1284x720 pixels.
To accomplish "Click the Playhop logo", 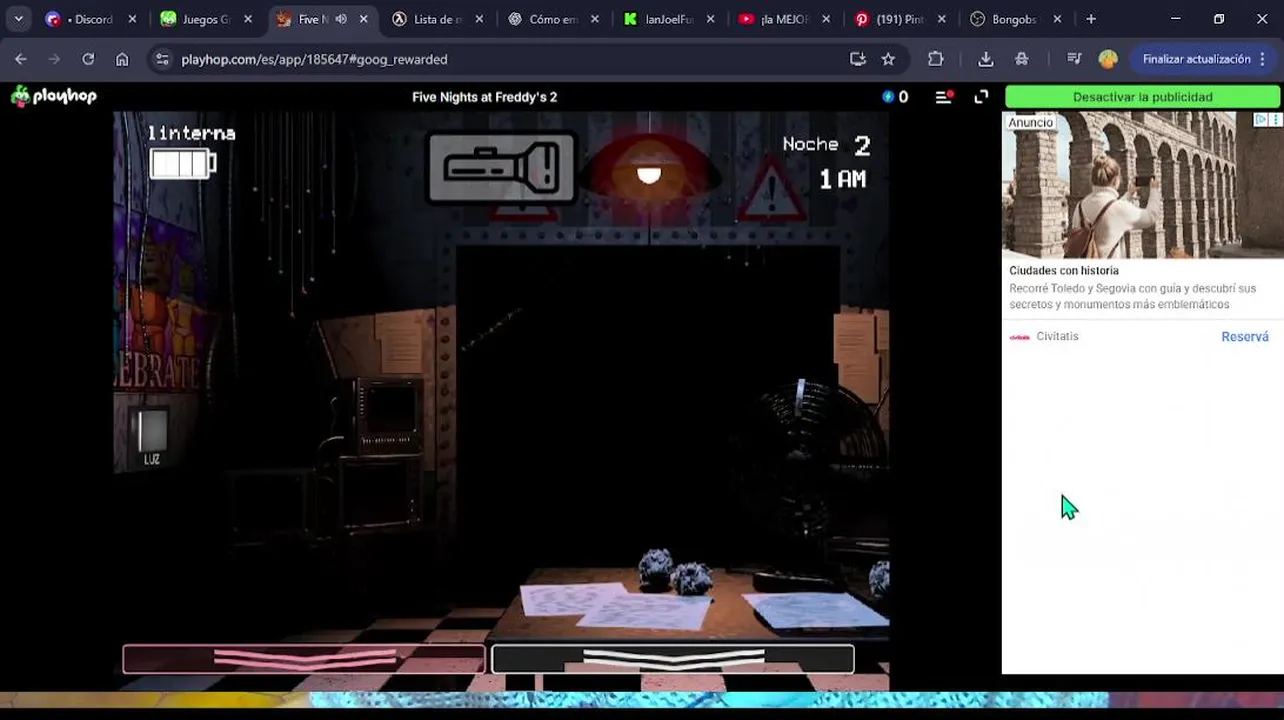I will click(x=54, y=97).
